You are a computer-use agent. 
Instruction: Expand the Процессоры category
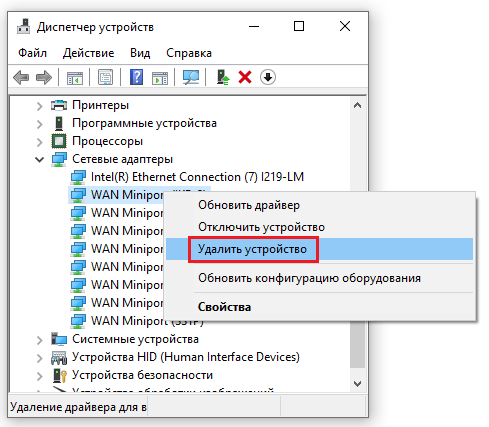(x=40, y=142)
